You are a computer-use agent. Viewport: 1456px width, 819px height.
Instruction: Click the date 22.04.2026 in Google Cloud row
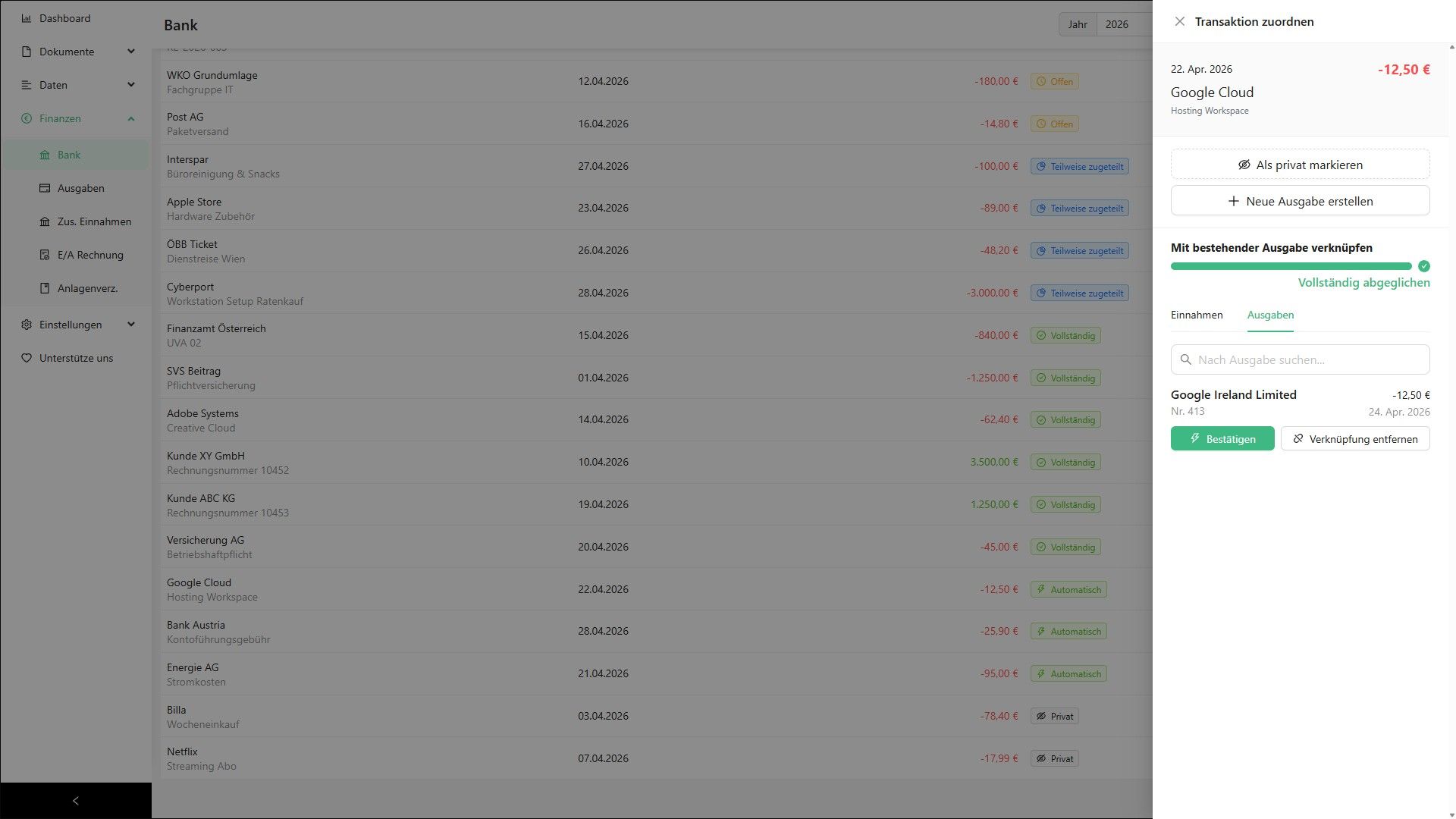pos(603,589)
